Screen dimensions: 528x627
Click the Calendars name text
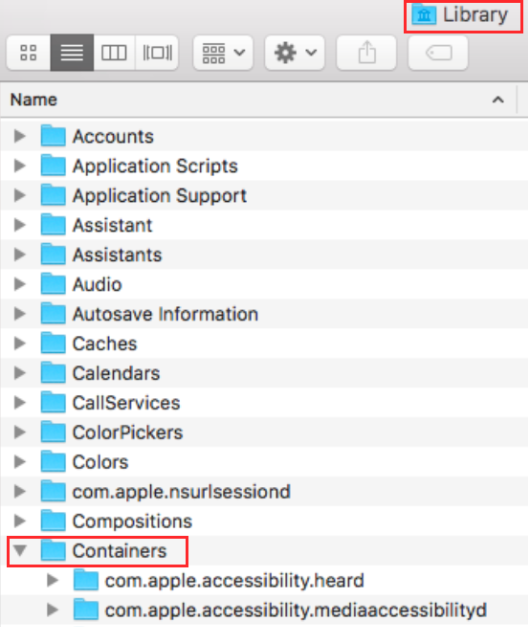116,373
